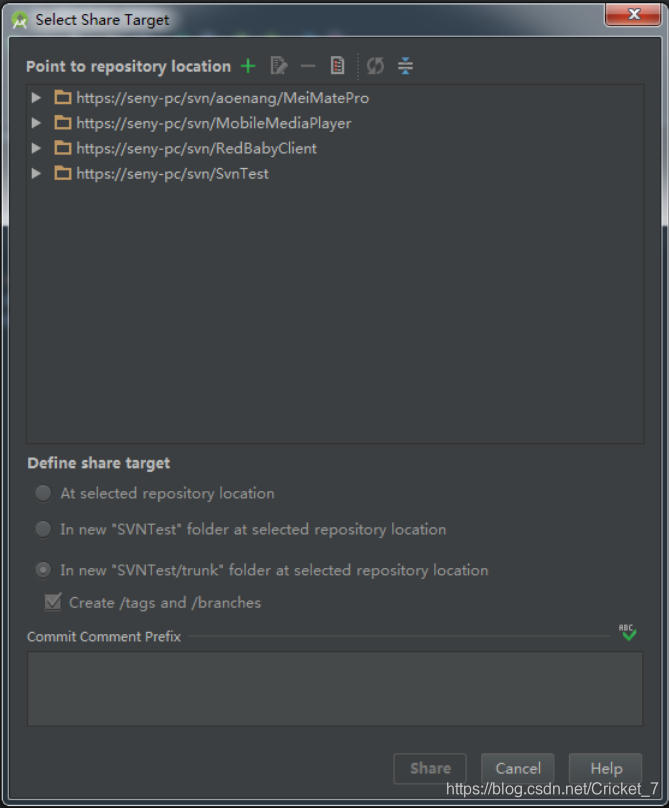
Task: Select 'At selected repository location' option
Action: (x=43, y=492)
